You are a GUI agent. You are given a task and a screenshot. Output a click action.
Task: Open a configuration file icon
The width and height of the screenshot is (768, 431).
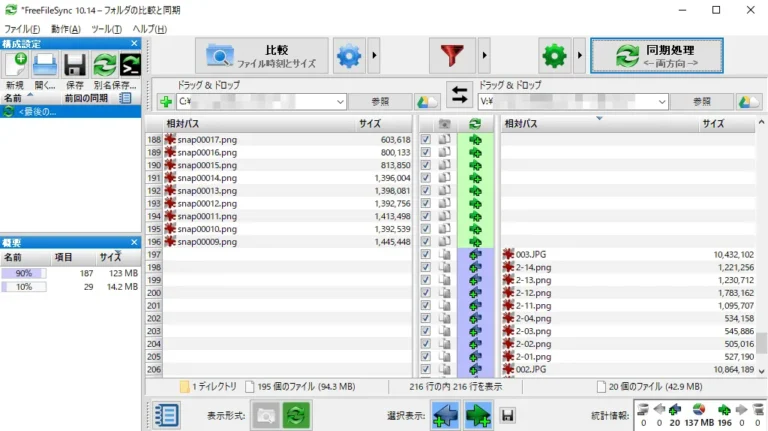point(45,65)
